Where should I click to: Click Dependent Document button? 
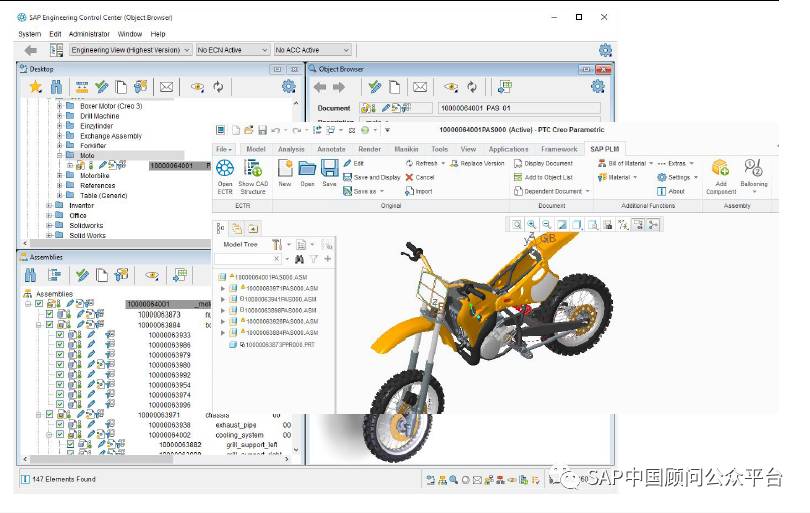[x=552, y=191]
